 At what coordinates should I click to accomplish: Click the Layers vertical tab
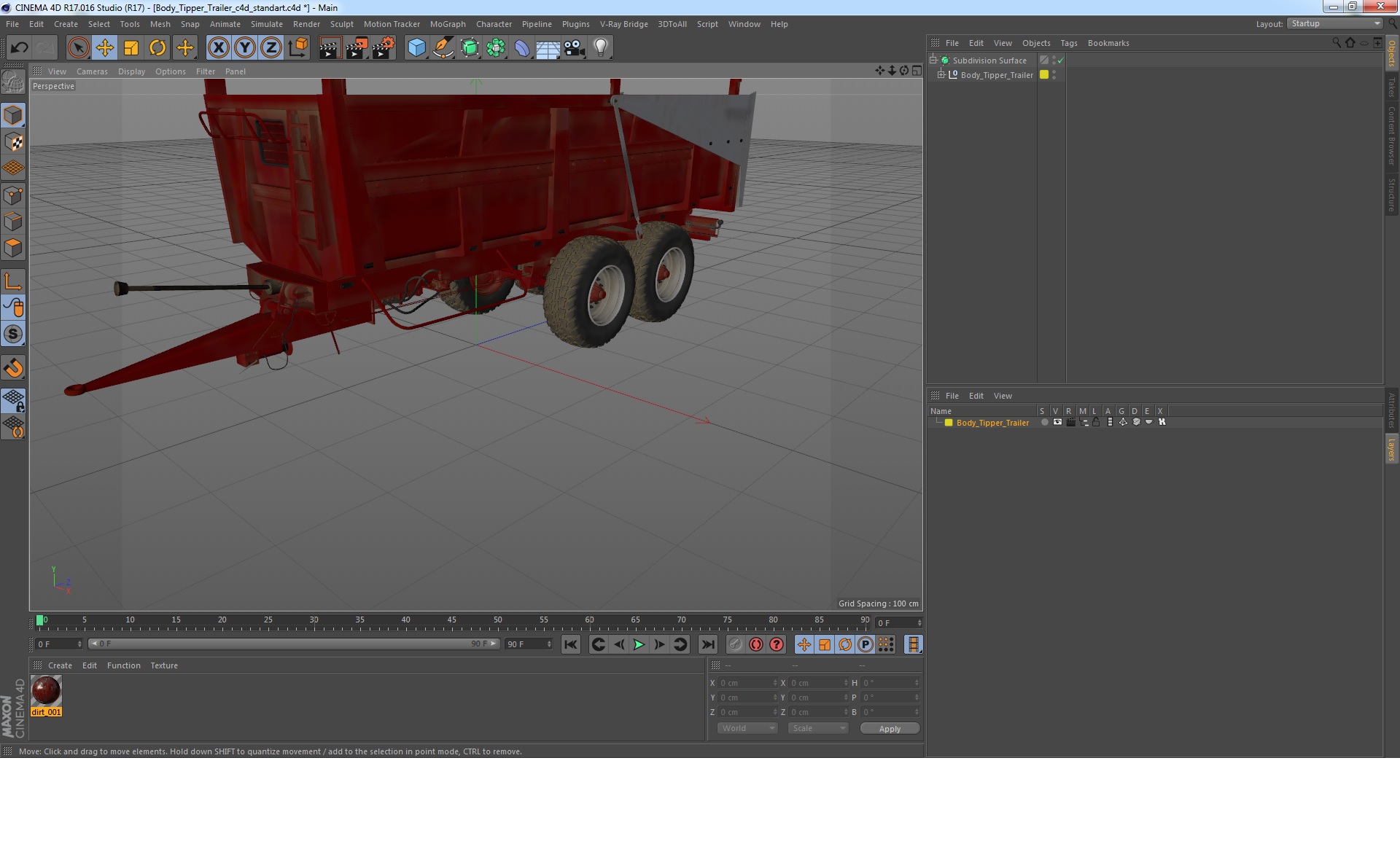click(1391, 449)
